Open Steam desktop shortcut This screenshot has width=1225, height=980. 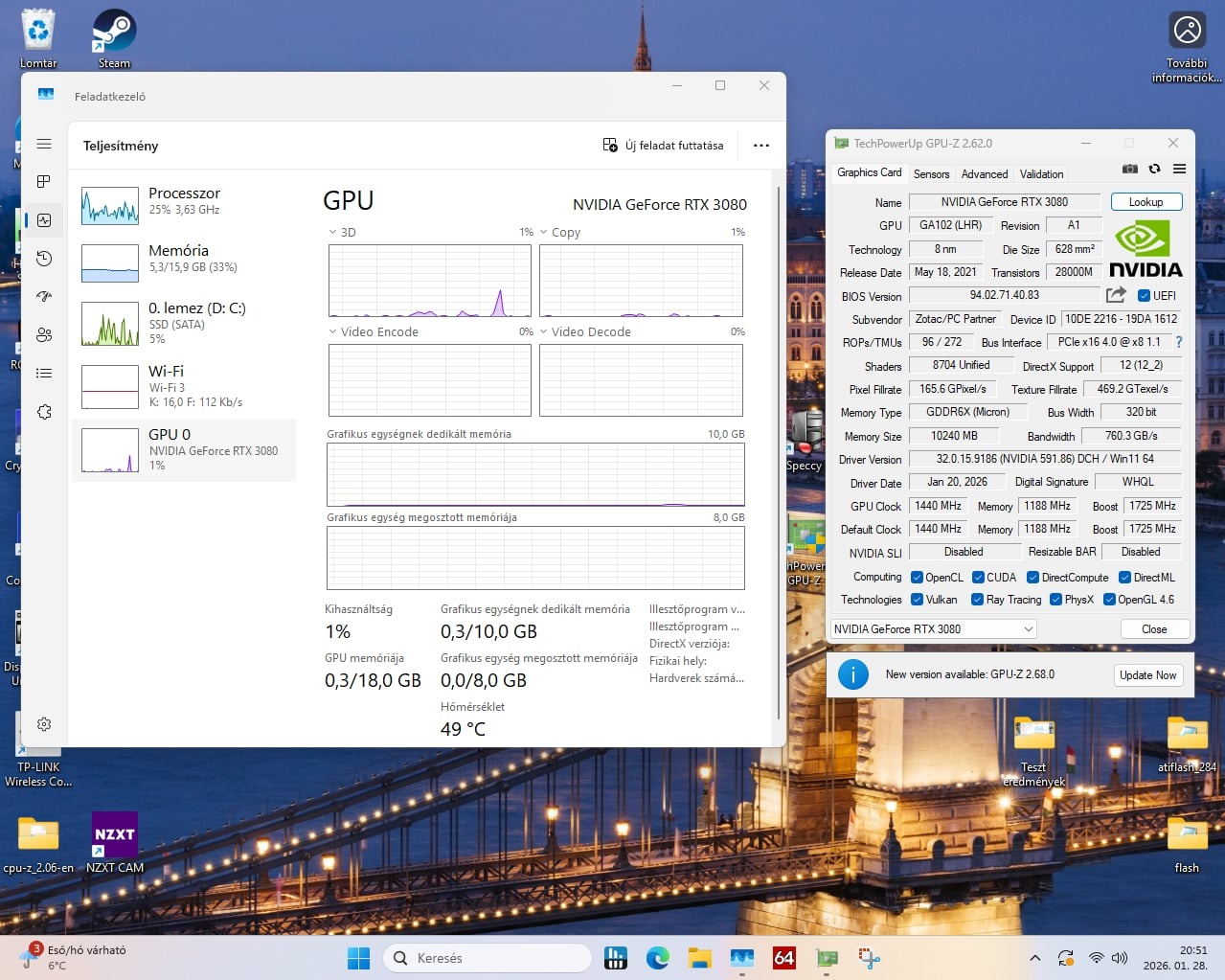tap(114, 38)
